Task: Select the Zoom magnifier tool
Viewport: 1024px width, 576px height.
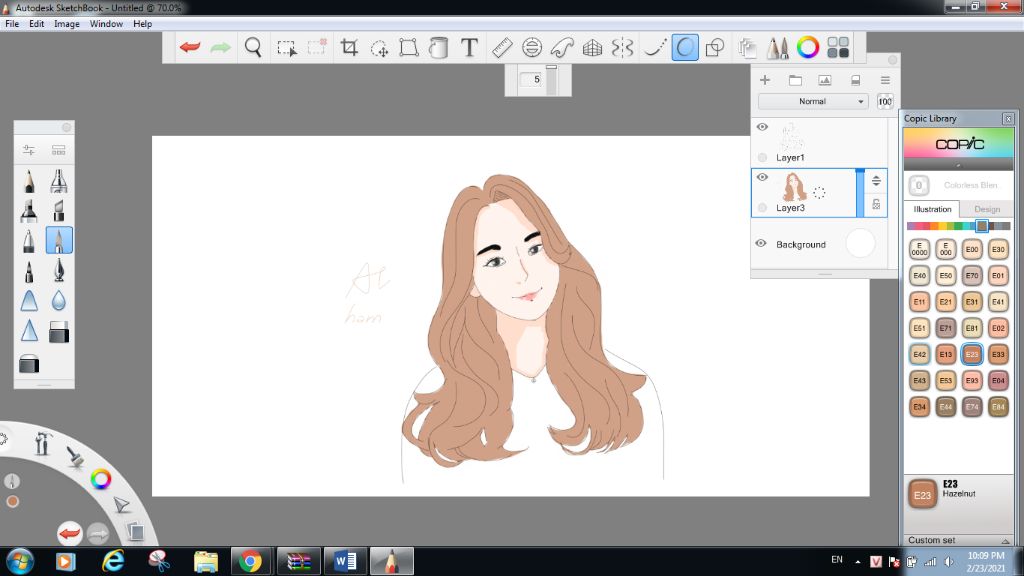Action: coord(253,47)
